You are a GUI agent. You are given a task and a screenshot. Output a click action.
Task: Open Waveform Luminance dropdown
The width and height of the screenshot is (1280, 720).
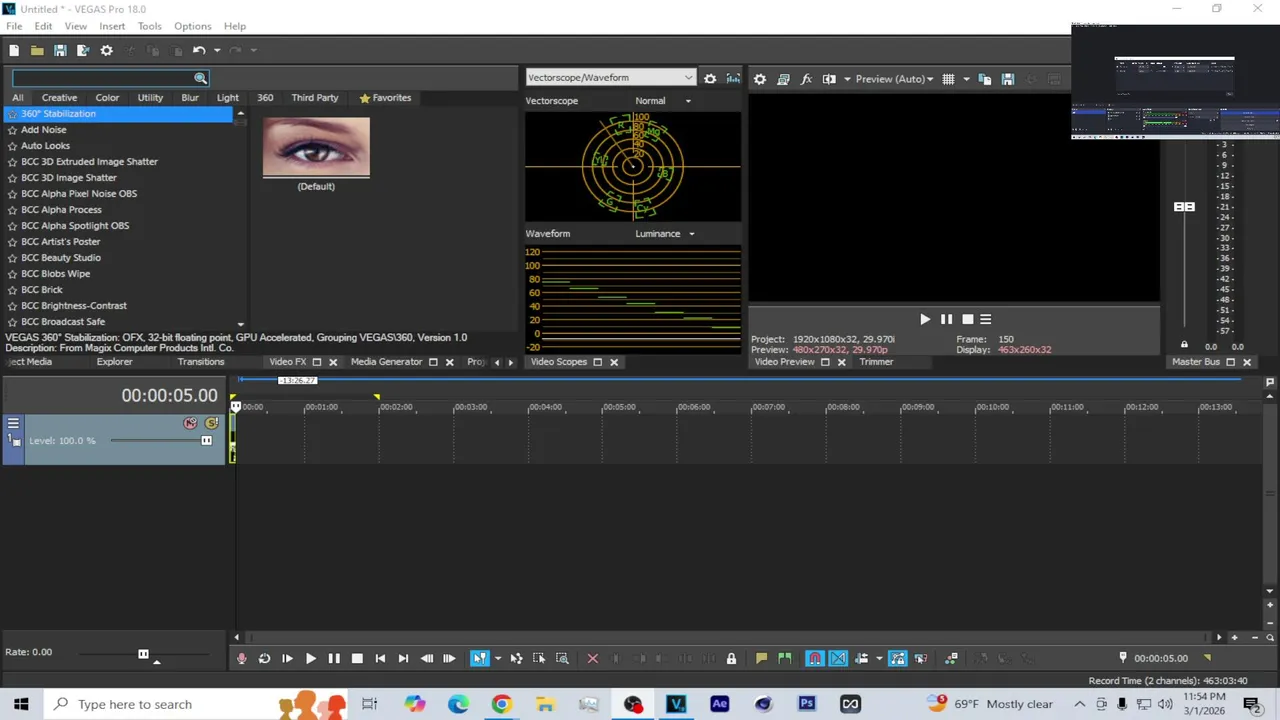tap(665, 234)
